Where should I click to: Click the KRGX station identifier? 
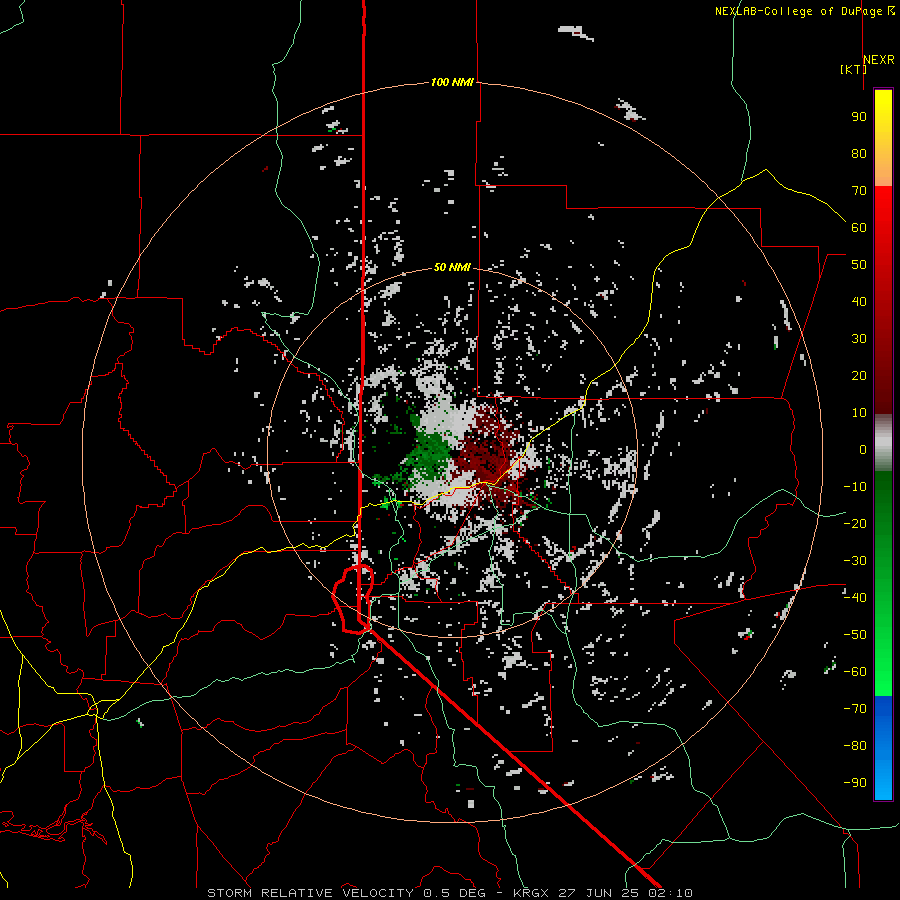[532, 893]
